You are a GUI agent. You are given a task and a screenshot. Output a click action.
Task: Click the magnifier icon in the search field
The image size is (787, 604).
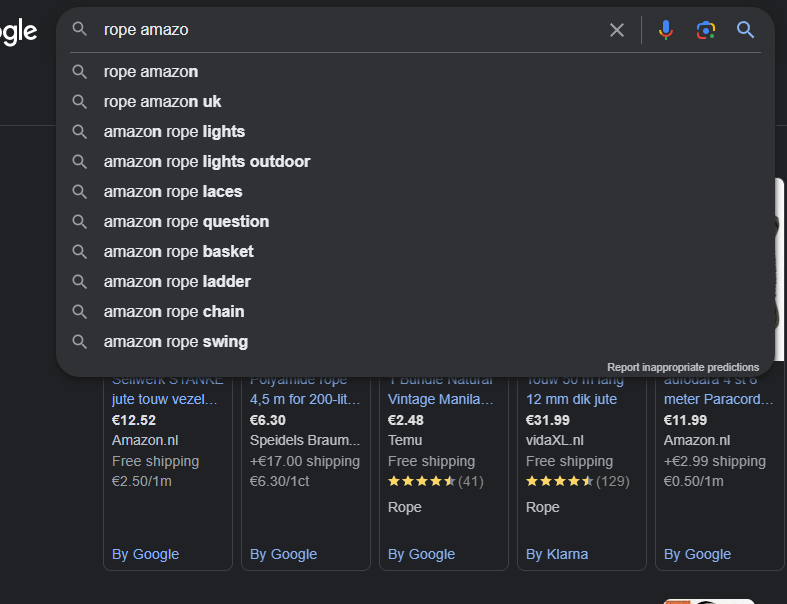tap(79, 29)
